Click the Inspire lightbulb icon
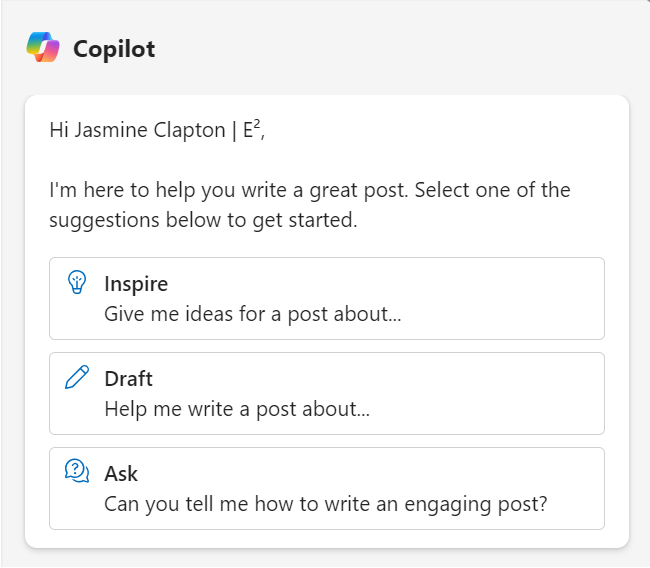Image resolution: width=650 pixels, height=568 pixels. click(77, 283)
